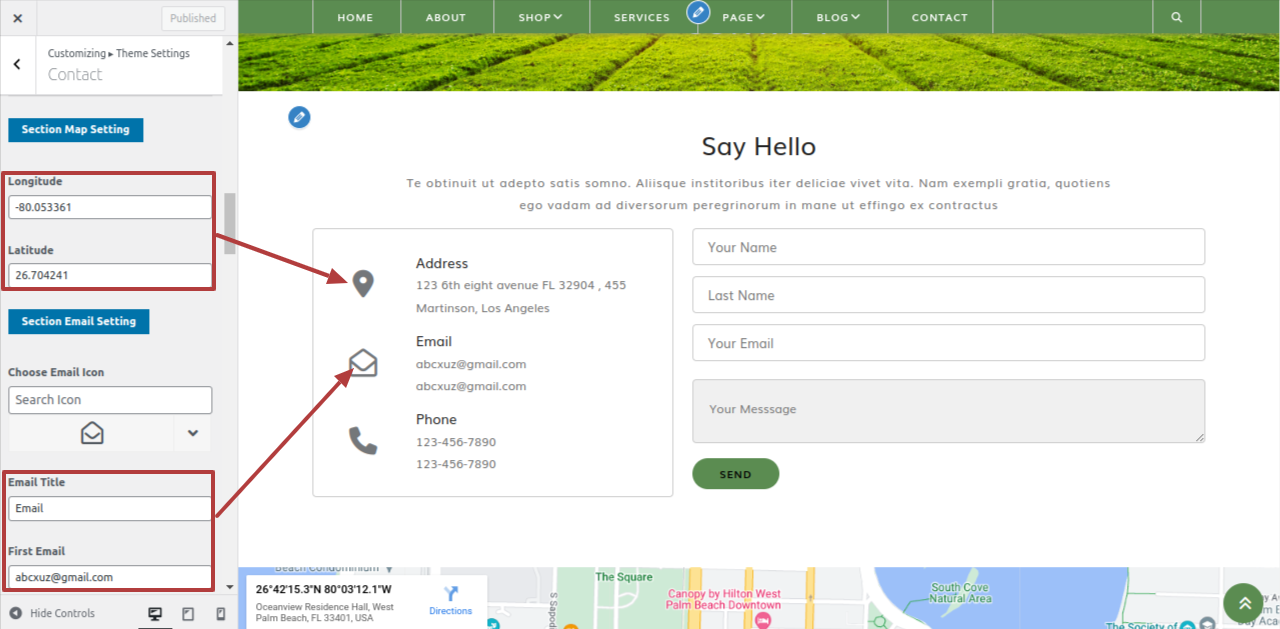Click the second 123-456-7890 phone number
Image resolution: width=1280 pixels, height=629 pixels.
(456, 464)
